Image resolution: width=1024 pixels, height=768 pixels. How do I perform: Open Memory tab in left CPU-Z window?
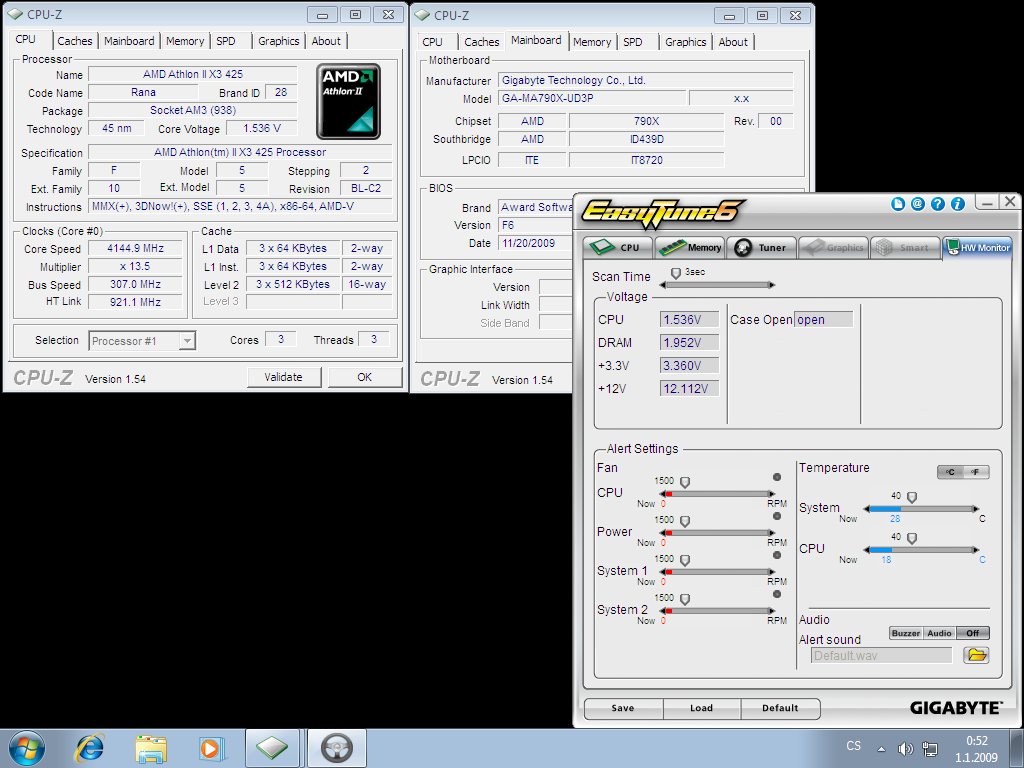pyautogui.click(x=185, y=41)
